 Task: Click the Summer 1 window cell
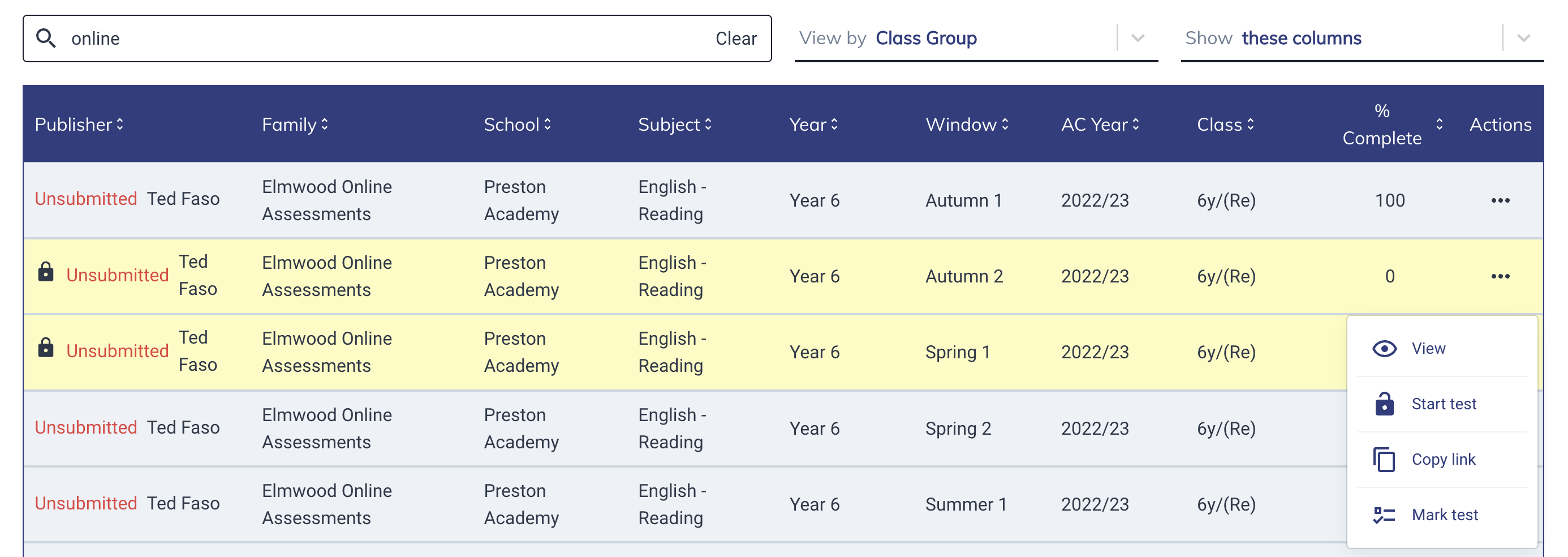tap(966, 504)
